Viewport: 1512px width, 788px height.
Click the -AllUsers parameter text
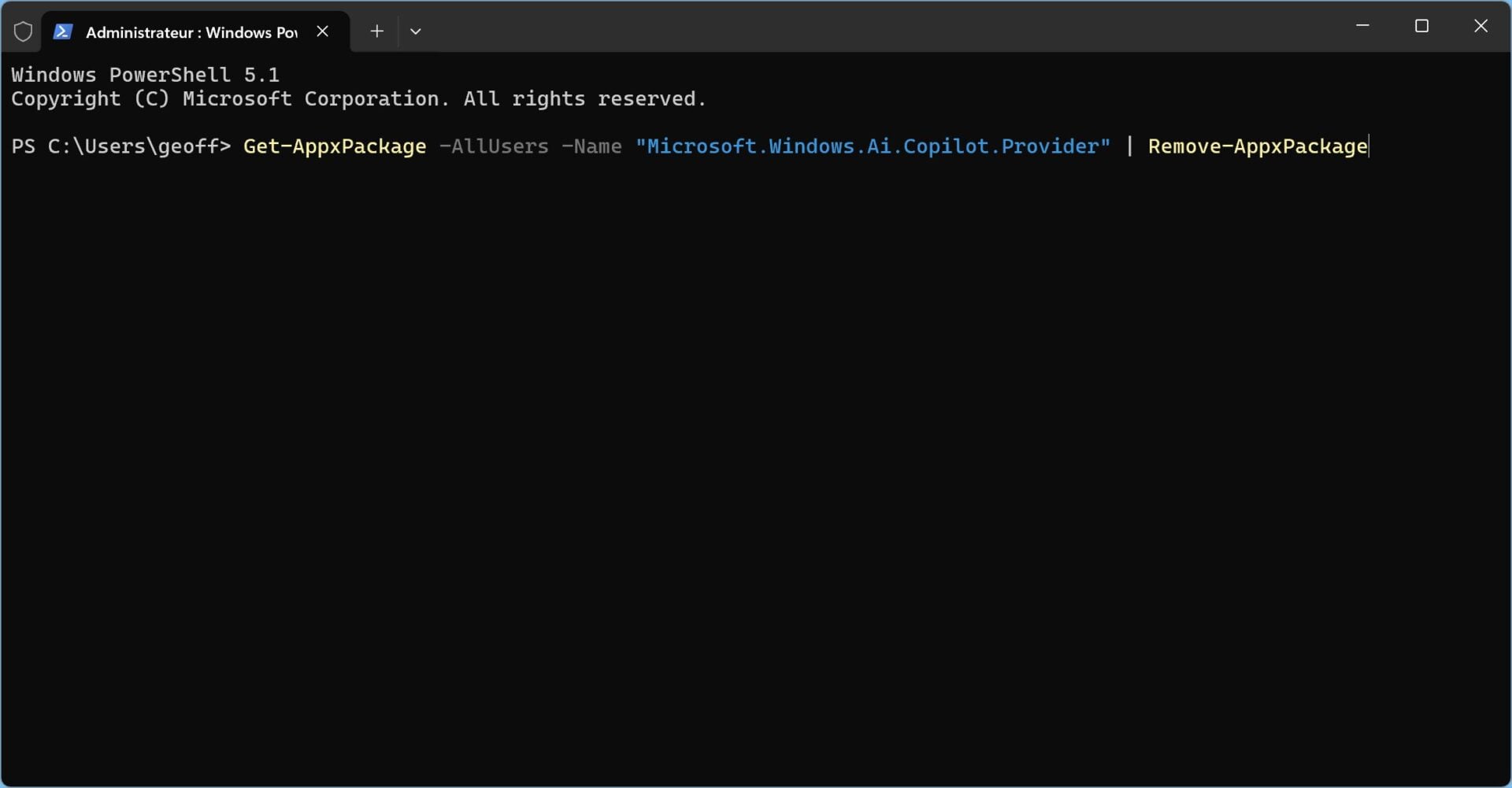point(494,146)
